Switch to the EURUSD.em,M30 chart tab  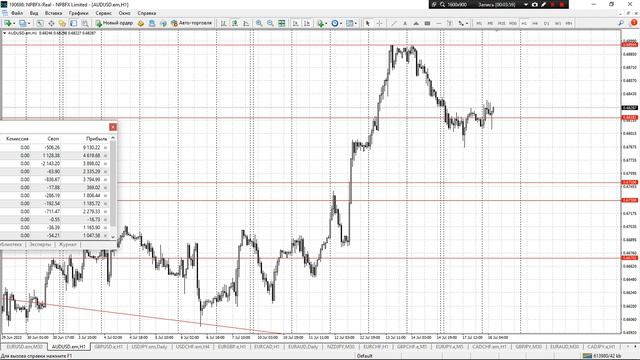(24, 347)
